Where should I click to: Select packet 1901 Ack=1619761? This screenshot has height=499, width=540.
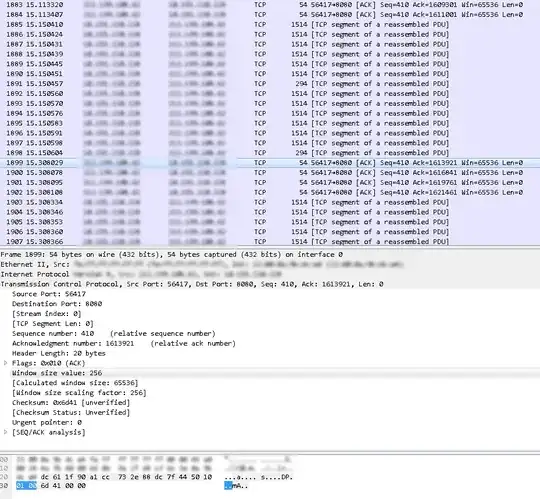[x=270, y=183]
